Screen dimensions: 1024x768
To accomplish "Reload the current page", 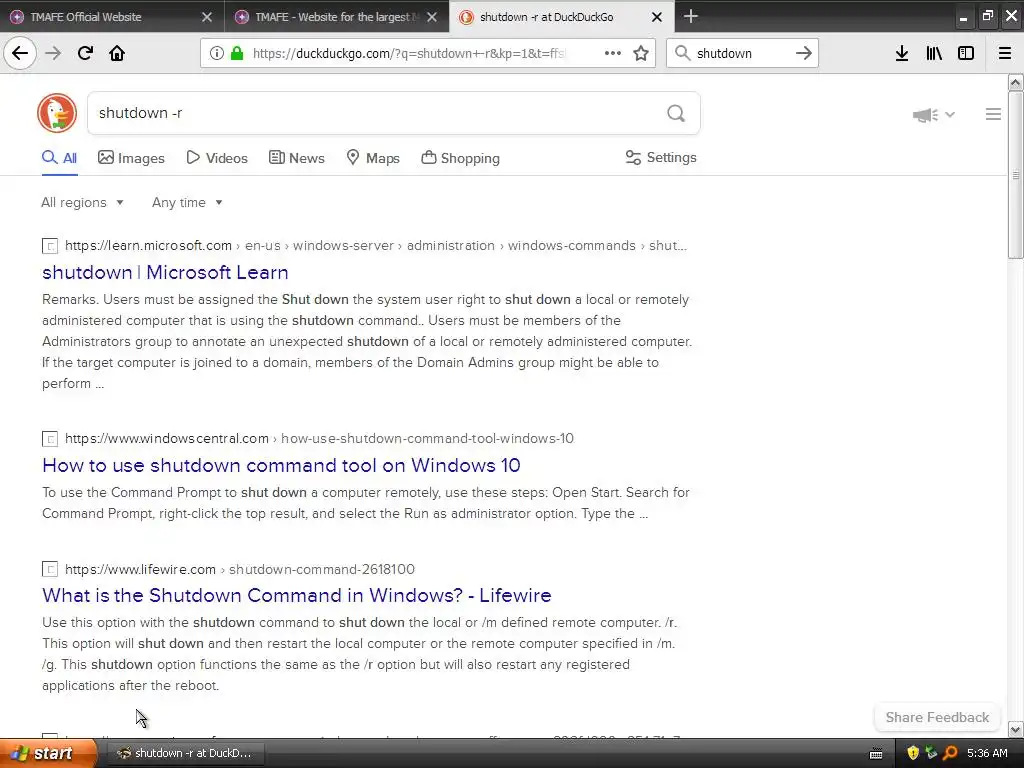I will [85, 54].
